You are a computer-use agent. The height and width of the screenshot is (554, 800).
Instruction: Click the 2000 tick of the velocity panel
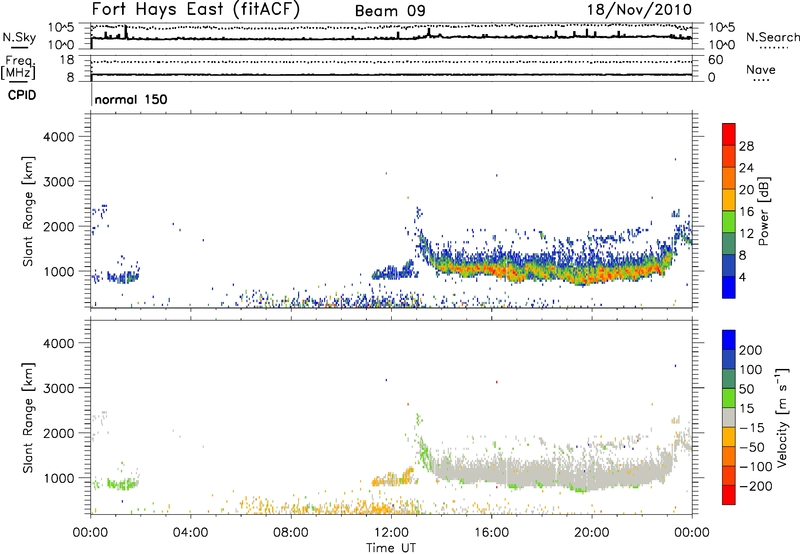click(59, 433)
